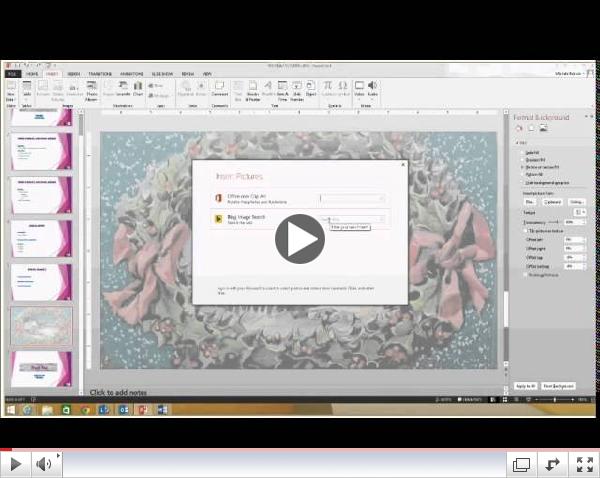Click the play button in player bar
Image resolution: width=600 pixels, height=478 pixels.
[x=15, y=464]
